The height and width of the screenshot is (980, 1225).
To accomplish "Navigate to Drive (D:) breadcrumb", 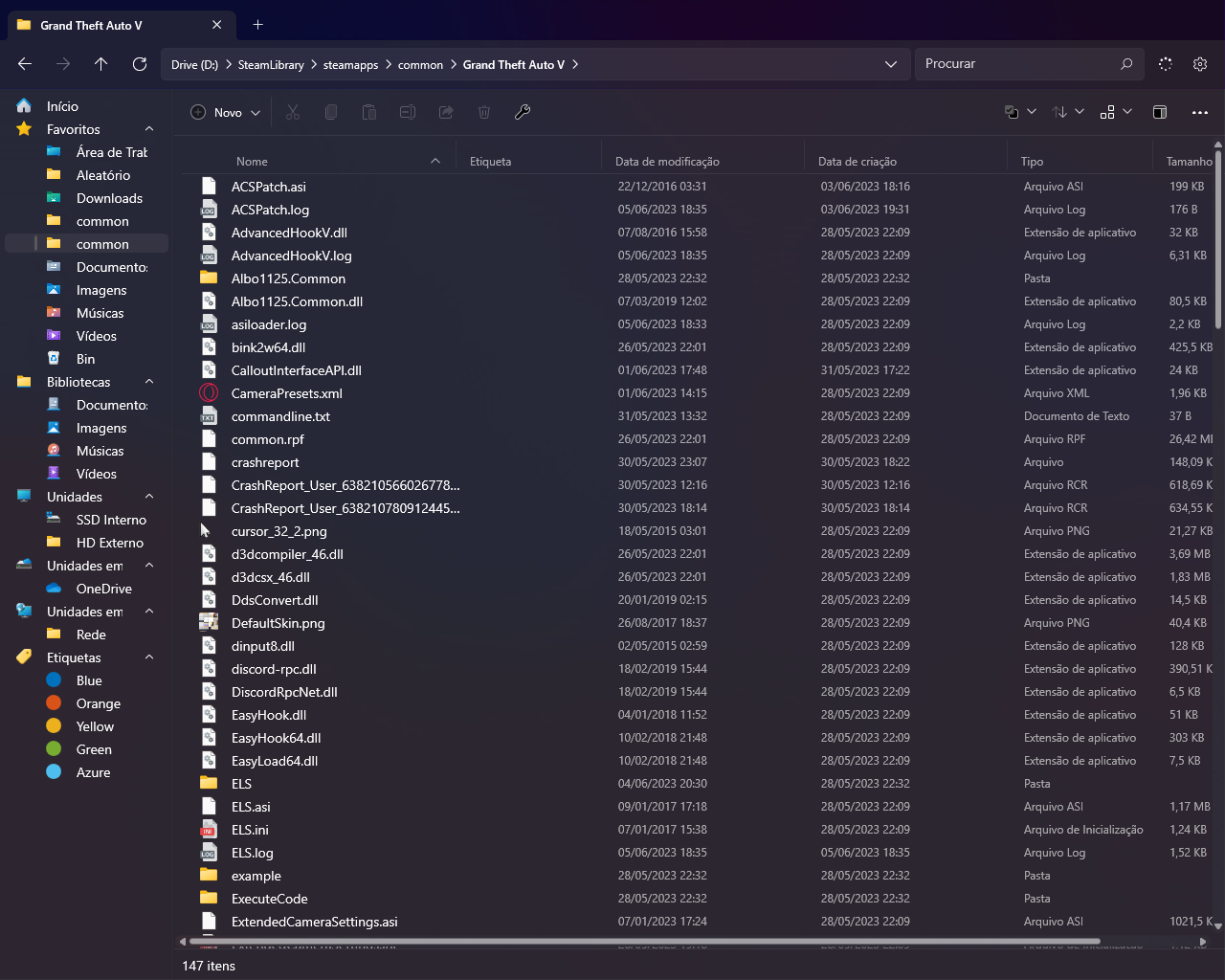I will 194,65.
